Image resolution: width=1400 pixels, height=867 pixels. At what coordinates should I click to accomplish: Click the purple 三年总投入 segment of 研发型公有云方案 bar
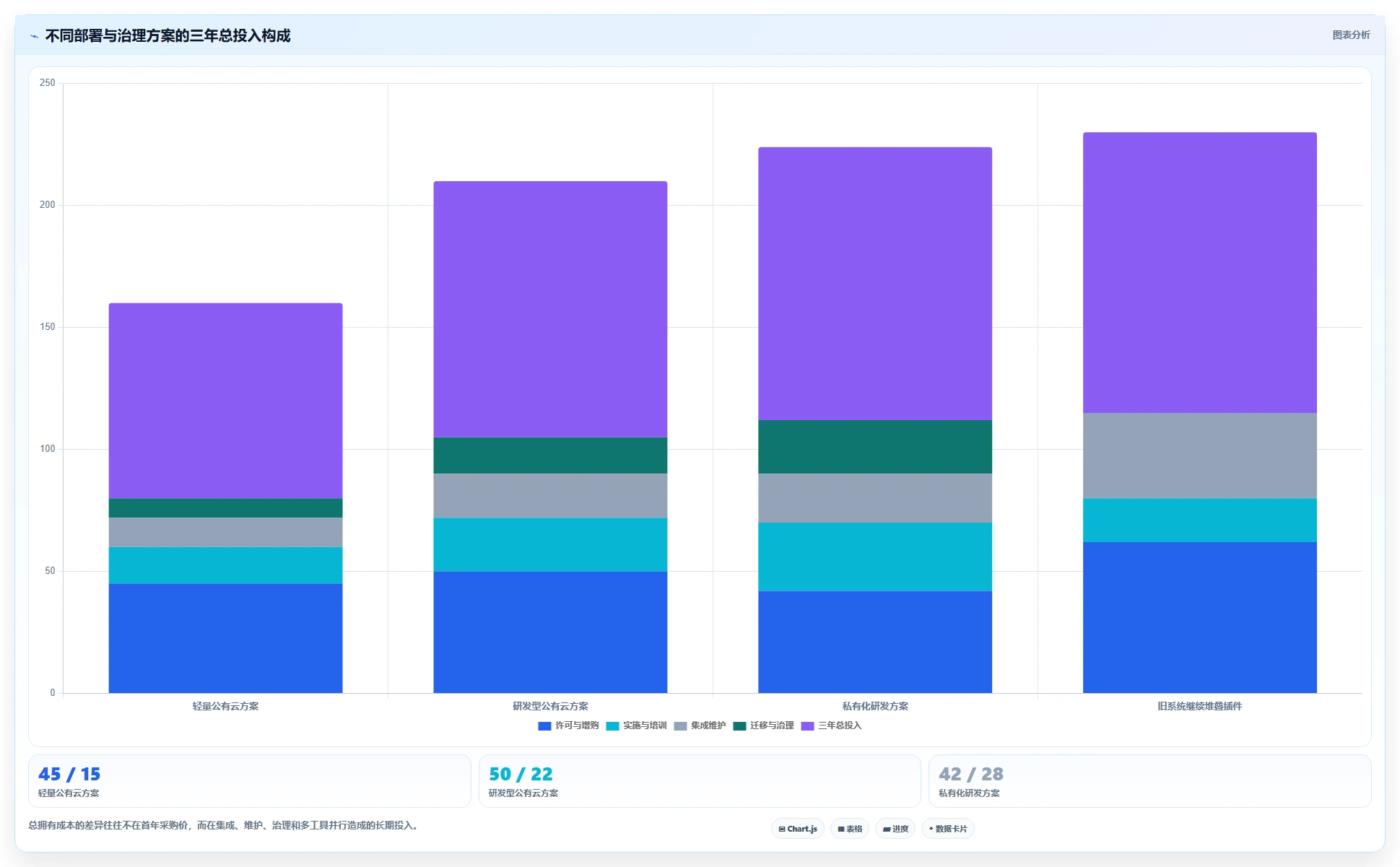(550, 309)
